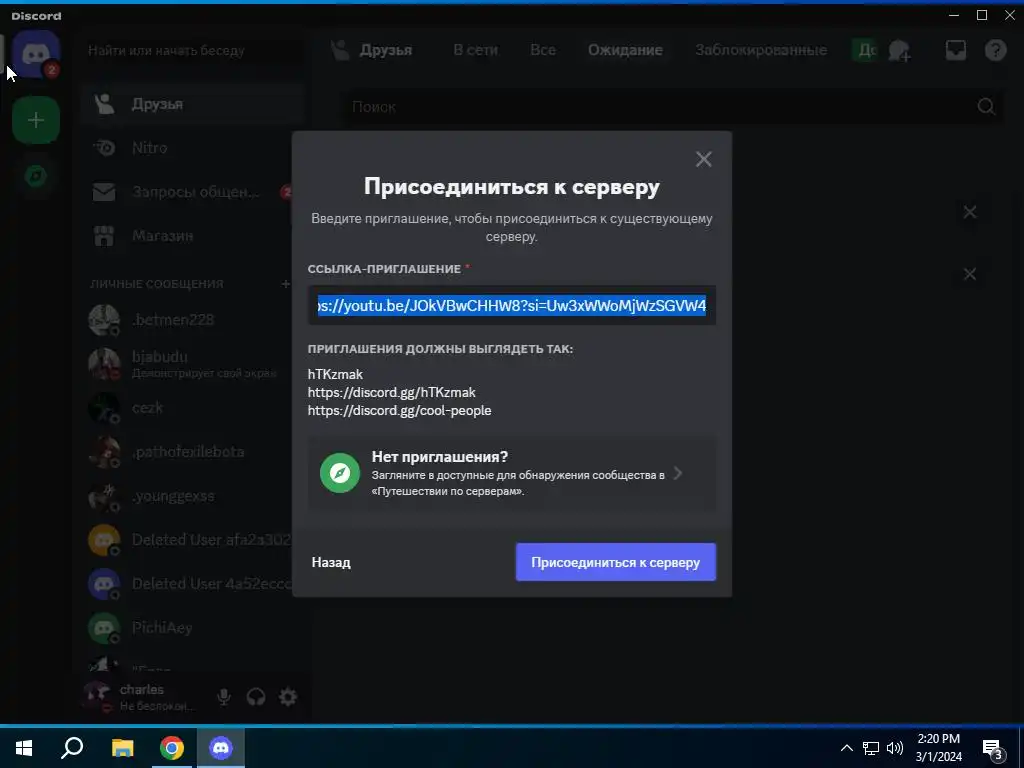
Task: Open the Help question mark icon
Action: pyautogui.click(x=995, y=50)
